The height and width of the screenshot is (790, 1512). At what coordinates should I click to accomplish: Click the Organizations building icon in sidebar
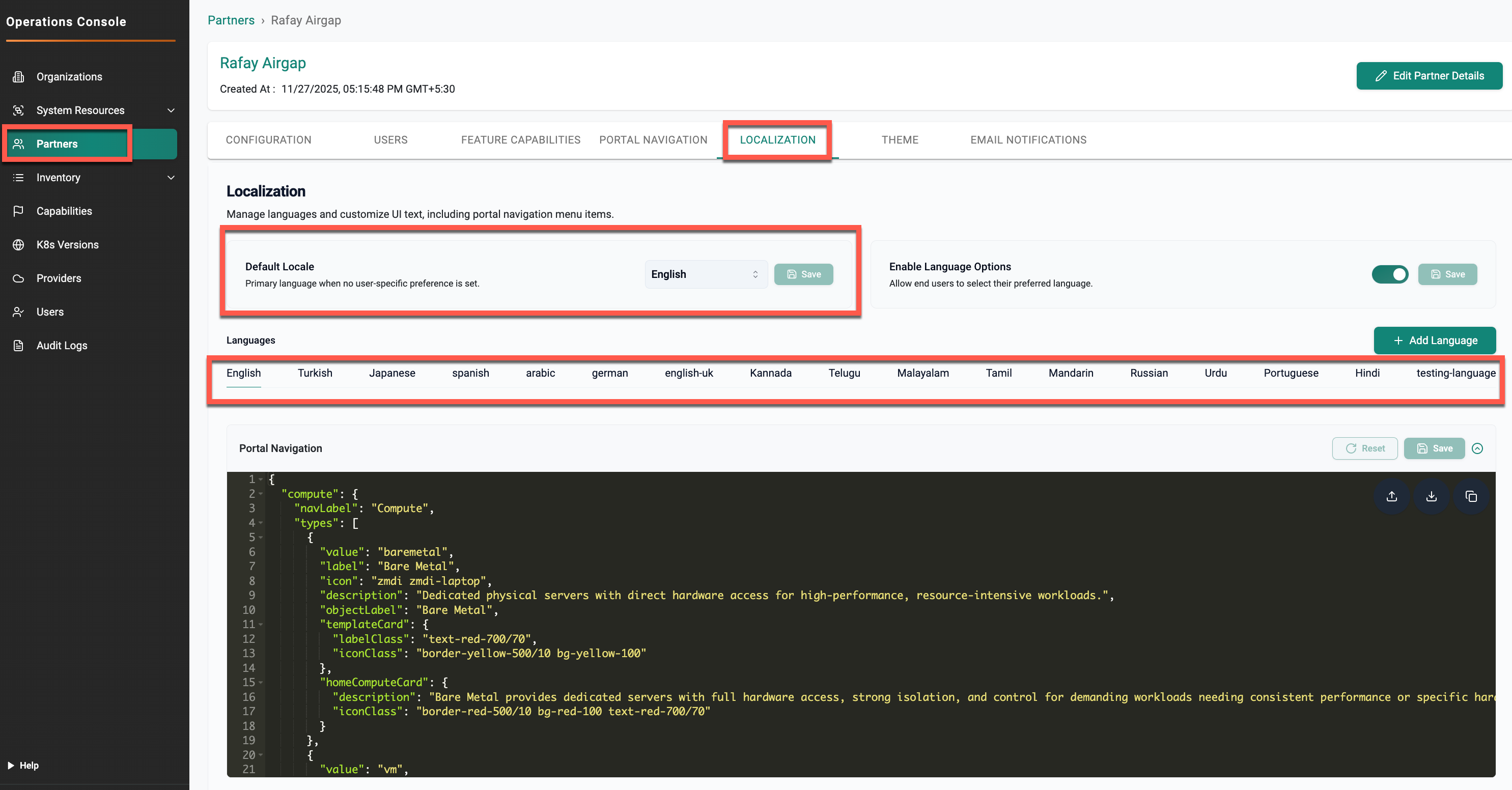(x=19, y=77)
